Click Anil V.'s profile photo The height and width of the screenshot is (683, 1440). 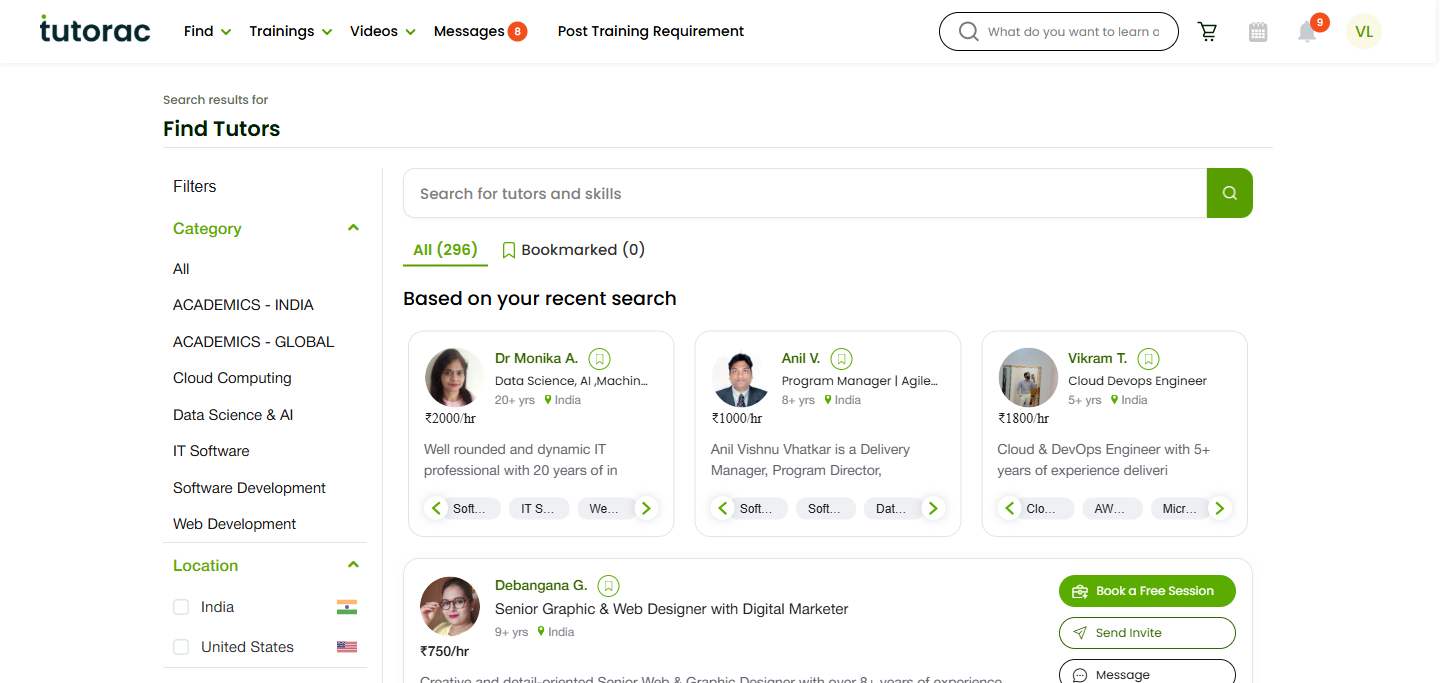click(x=741, y=378)
